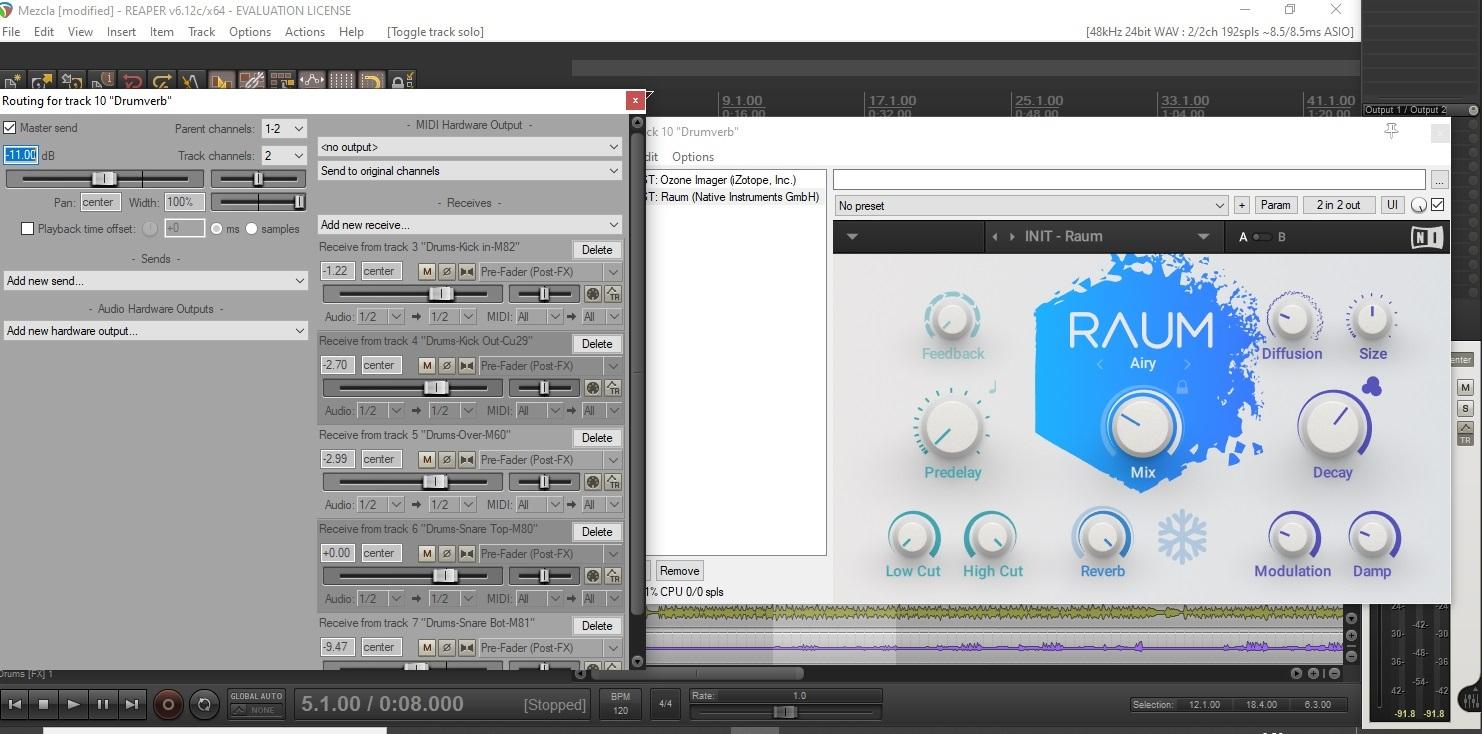Click the Undo toolbar icon

click(132, 81)
